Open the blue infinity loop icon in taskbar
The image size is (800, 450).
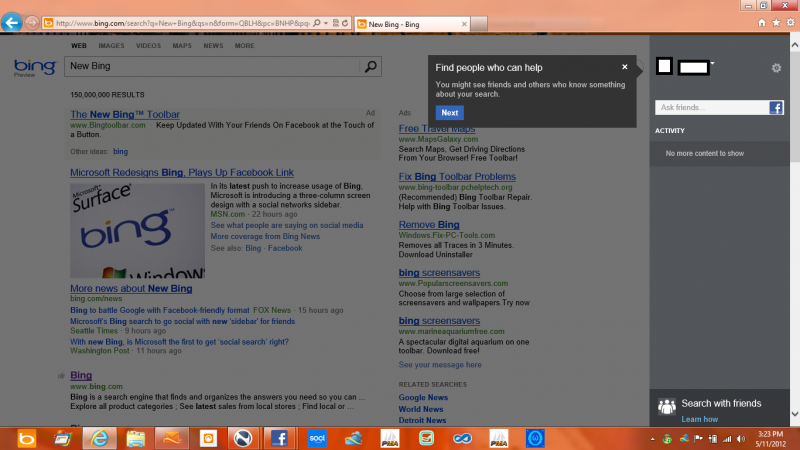click(x=462, y=438)
